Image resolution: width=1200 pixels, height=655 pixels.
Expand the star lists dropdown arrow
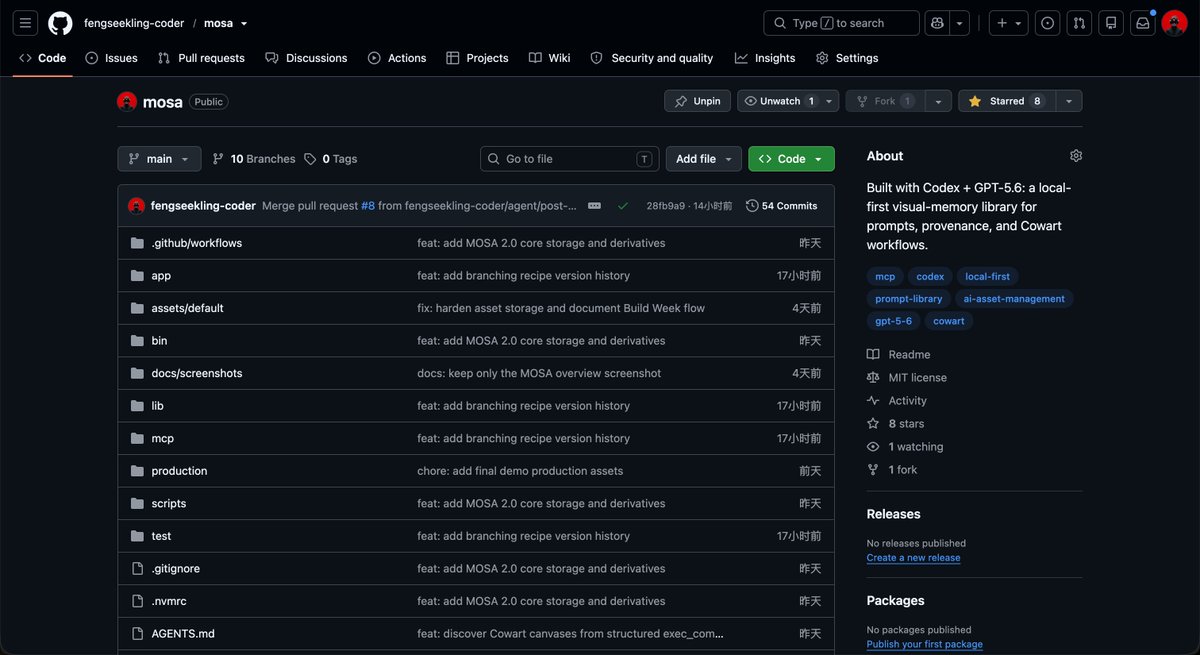[x=1068, y=101]
